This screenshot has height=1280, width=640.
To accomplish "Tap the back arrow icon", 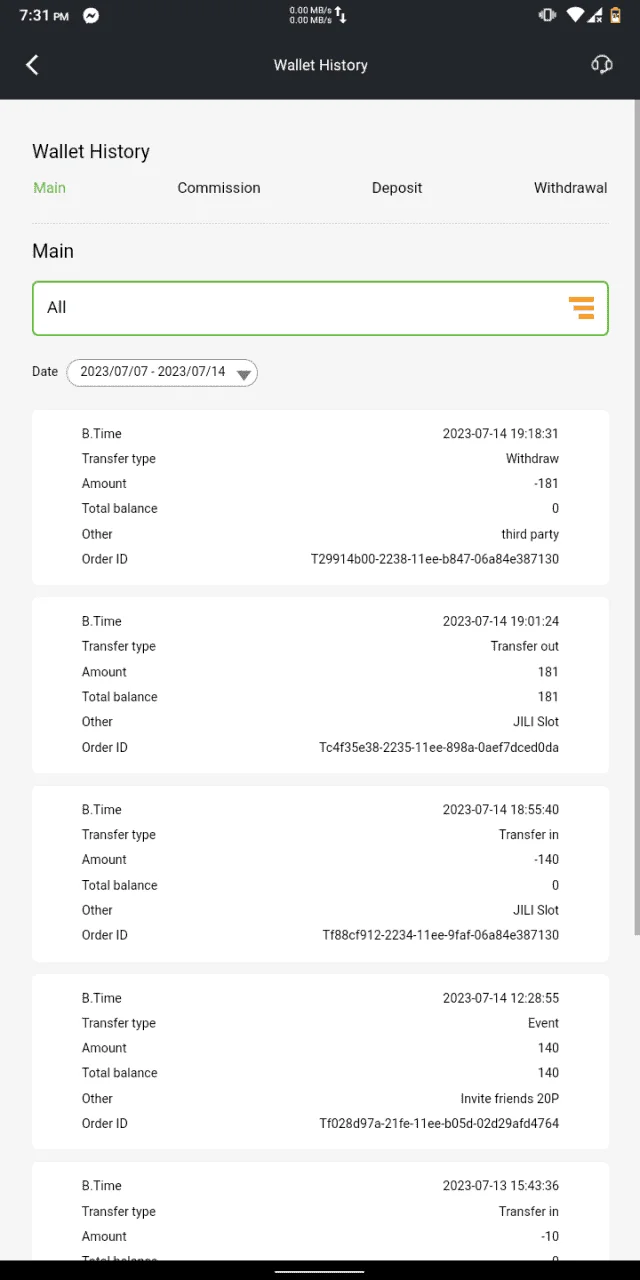I will (x=32, y=65).
